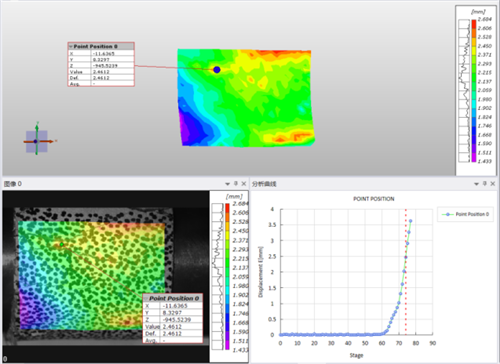Collapse the Point Position 0 label in the 3D view

click(71, 46)
